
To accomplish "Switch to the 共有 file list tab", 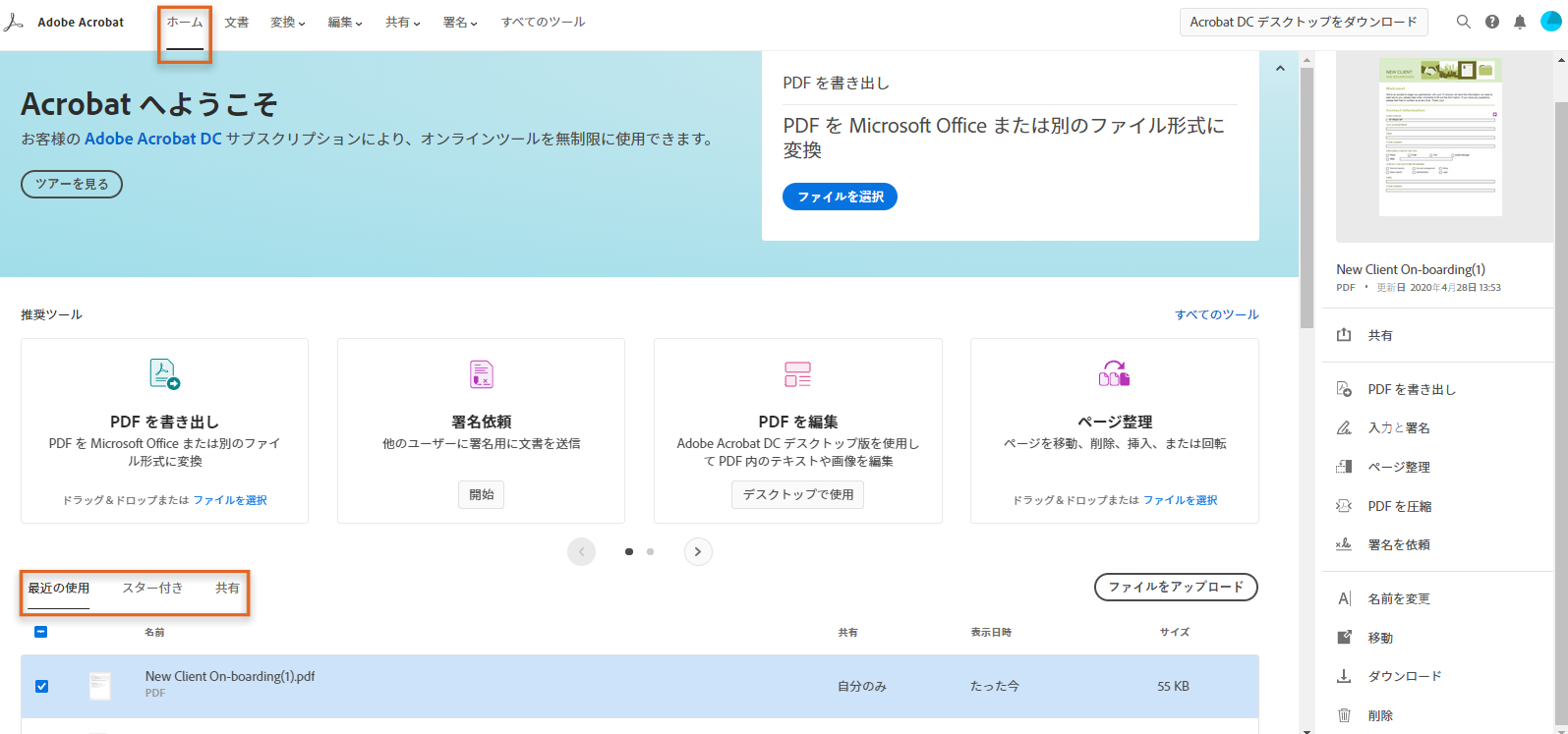I will tap(227, 588).
